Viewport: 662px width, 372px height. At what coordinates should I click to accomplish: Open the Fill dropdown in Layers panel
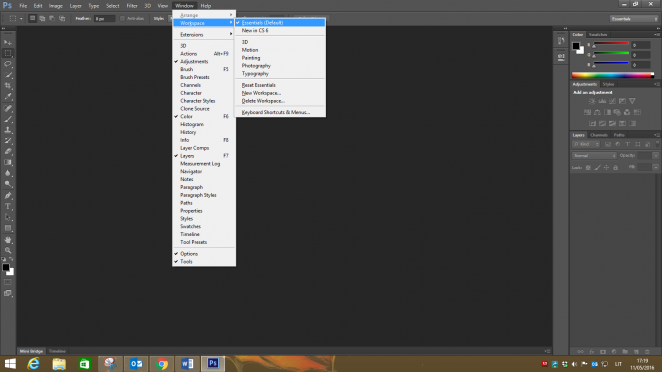click(655, 168)
